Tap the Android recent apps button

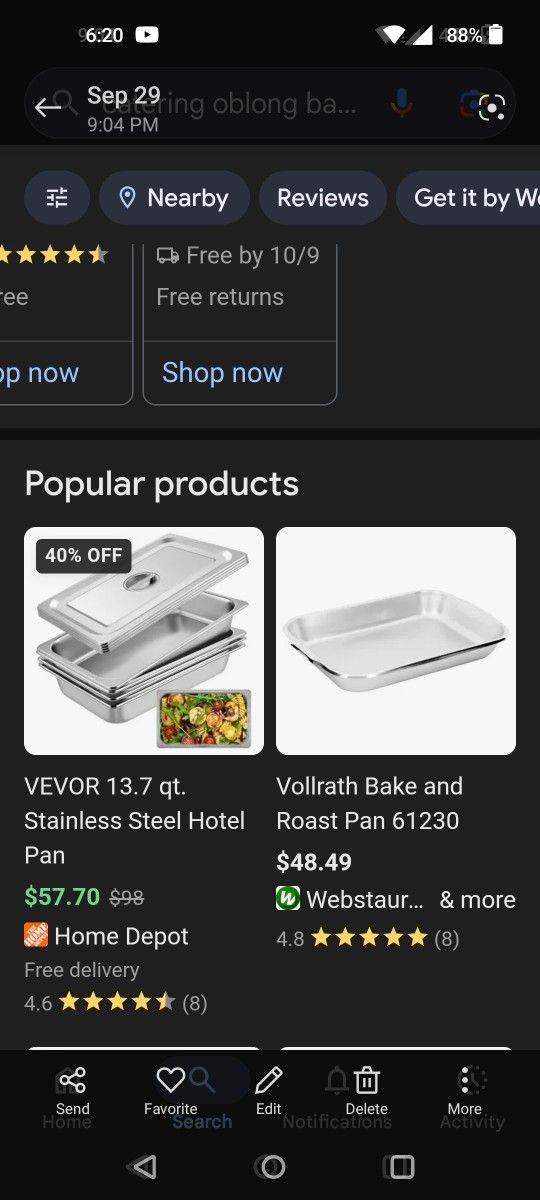tap(399, 1166)
